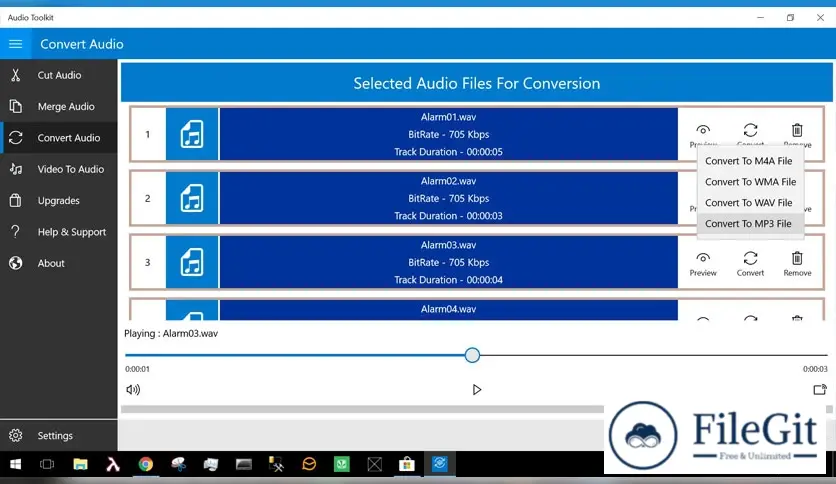Select the Alarm01.wav file name
This screenshot has height=484, width=836.
click(x=448, y=117)
